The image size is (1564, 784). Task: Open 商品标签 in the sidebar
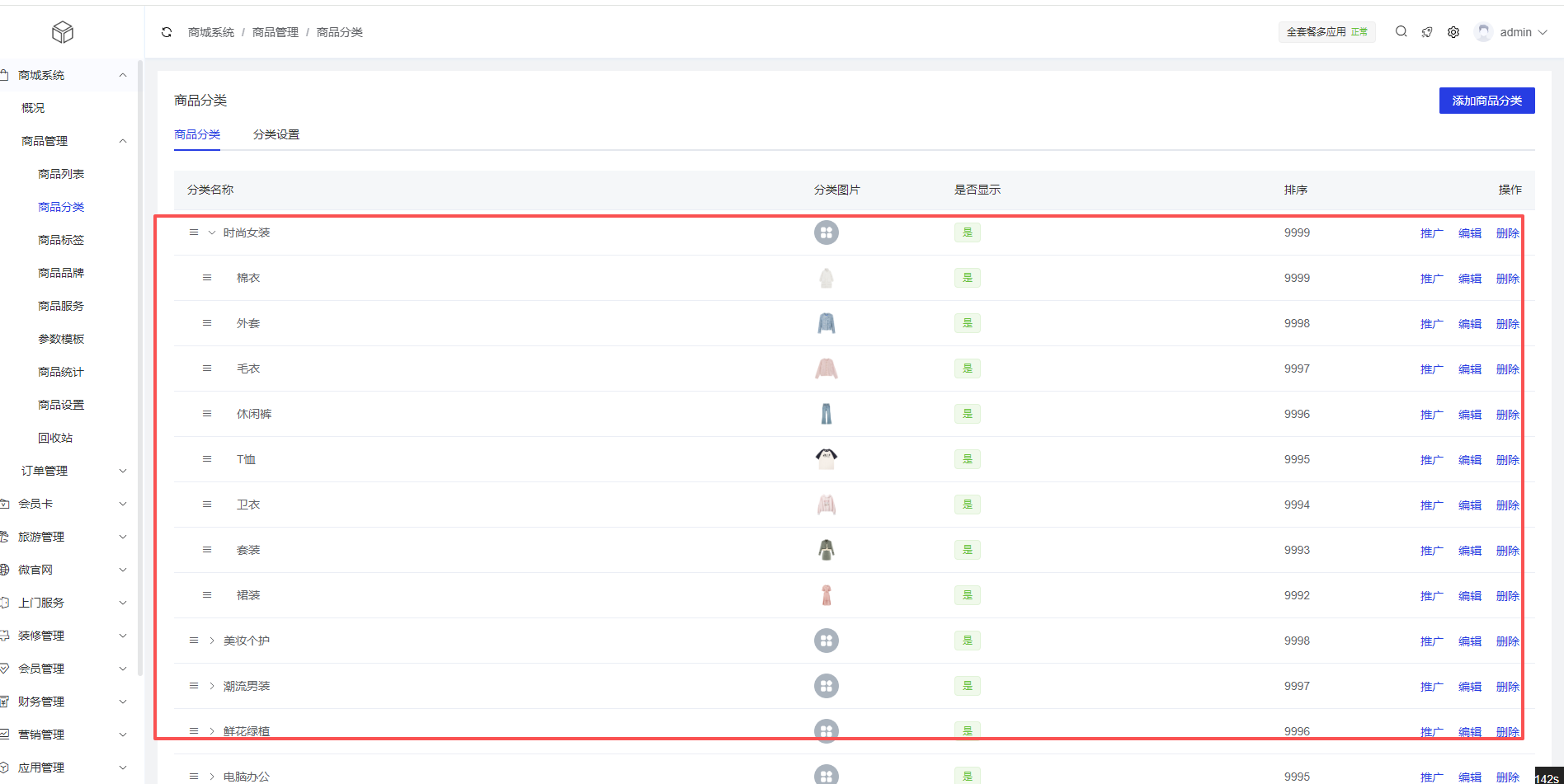point(61,240)
